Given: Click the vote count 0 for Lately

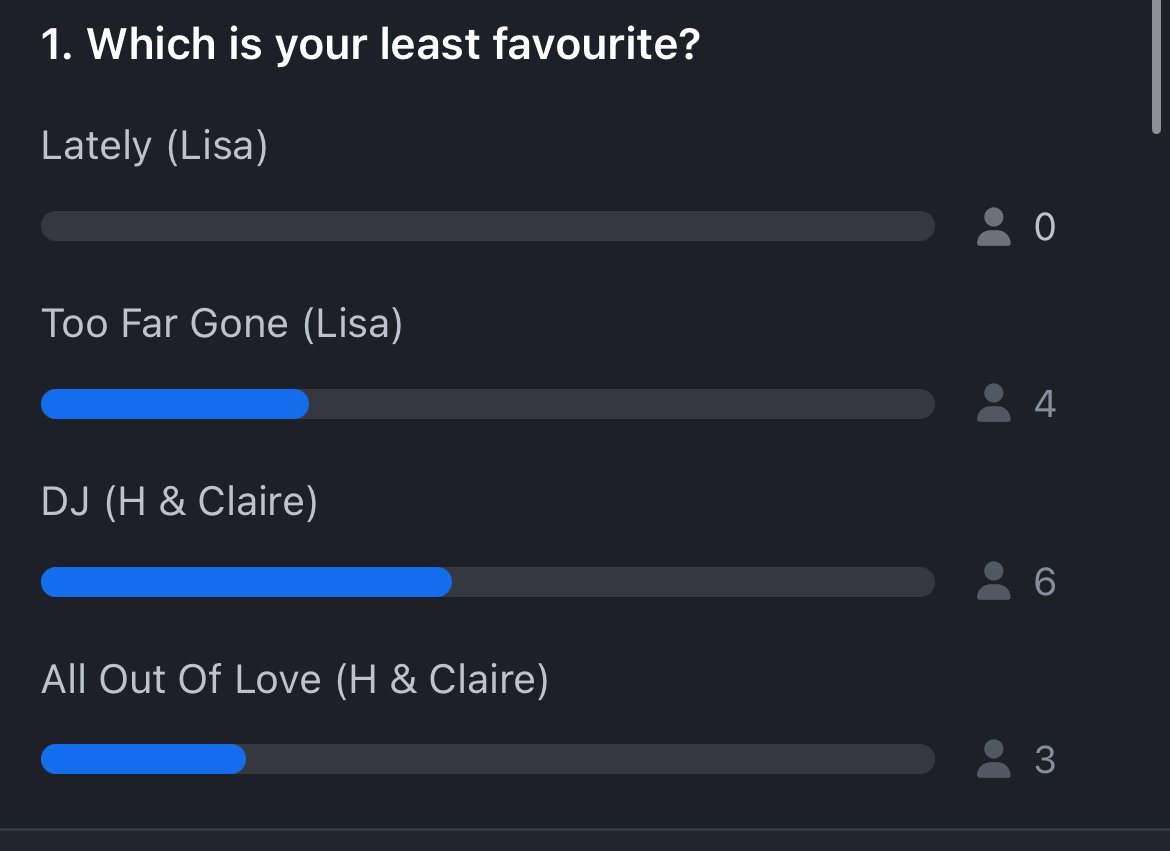Looking at the screenshot, I should (x=1045, y=227).
